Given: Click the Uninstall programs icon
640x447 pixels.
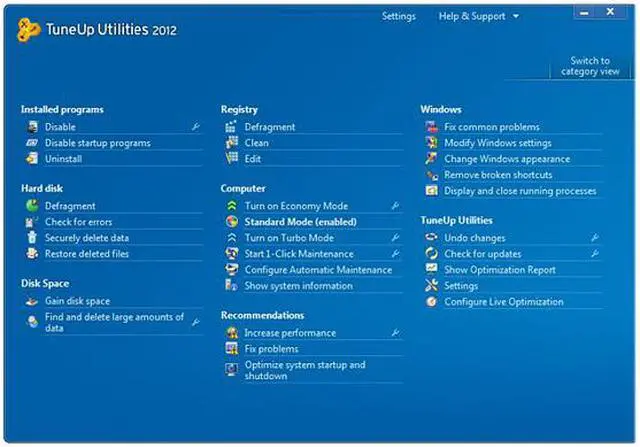Looking at the screenshot, I should (x=32, y=158).
